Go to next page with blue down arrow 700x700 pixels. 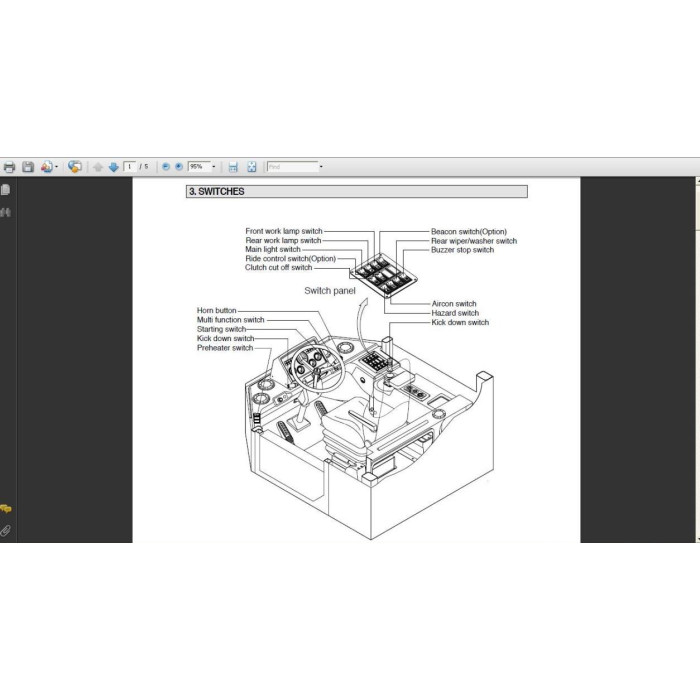coord(113,167)
